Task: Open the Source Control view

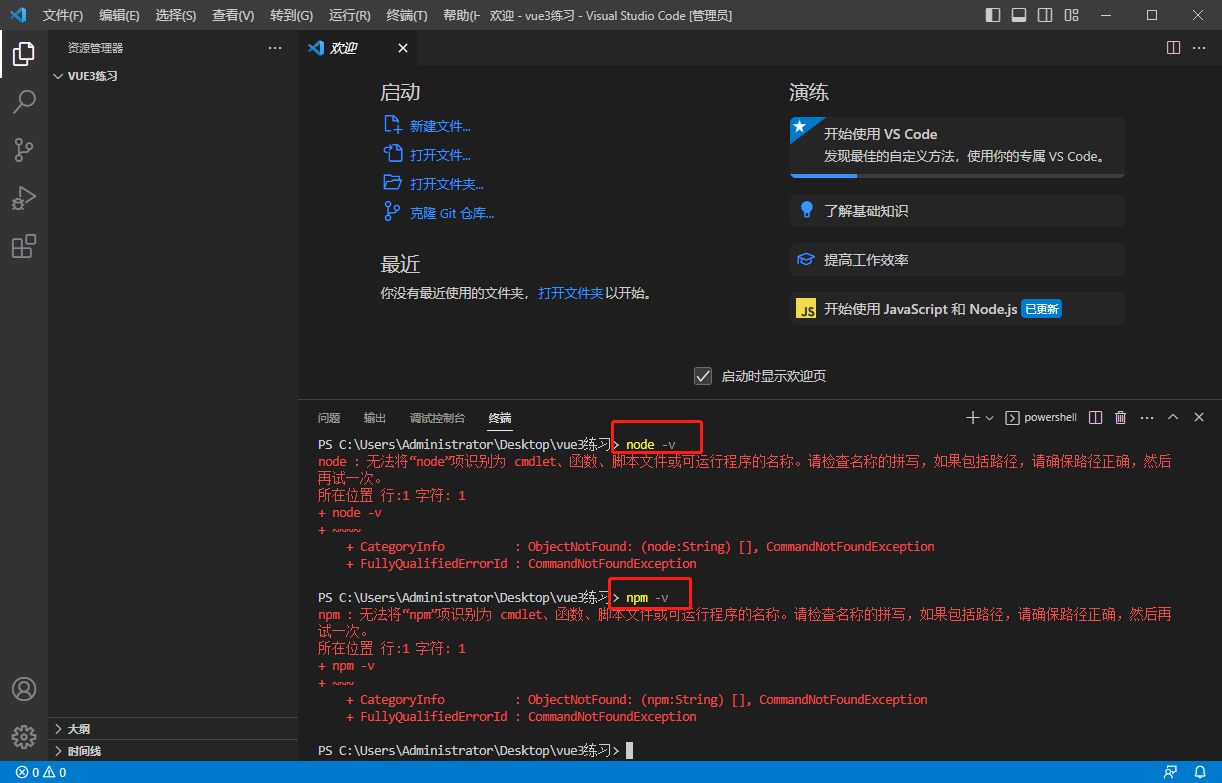Action: 24,150
